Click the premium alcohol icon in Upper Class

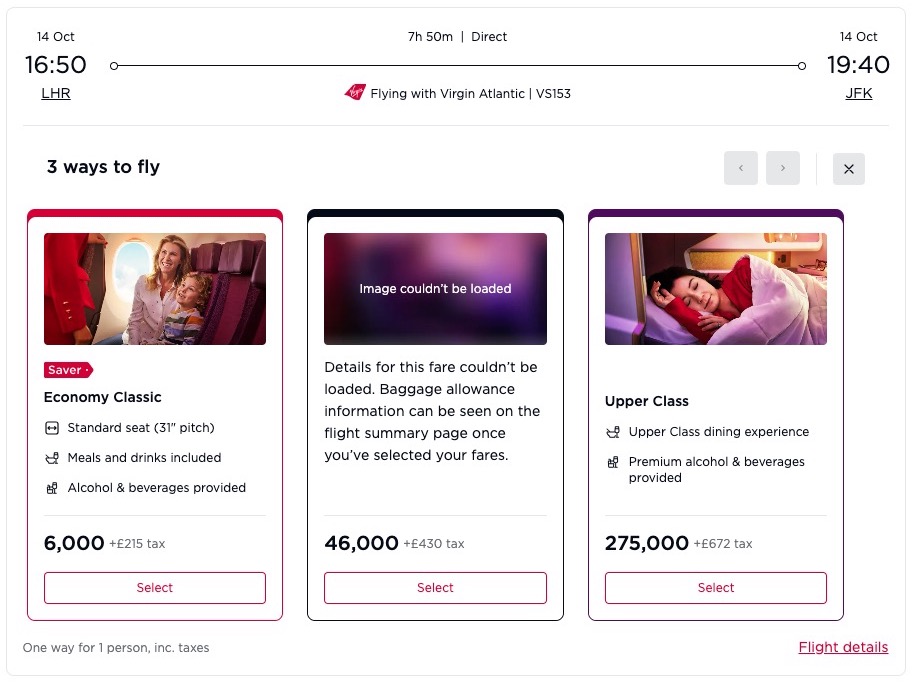[x=613, y=462]
